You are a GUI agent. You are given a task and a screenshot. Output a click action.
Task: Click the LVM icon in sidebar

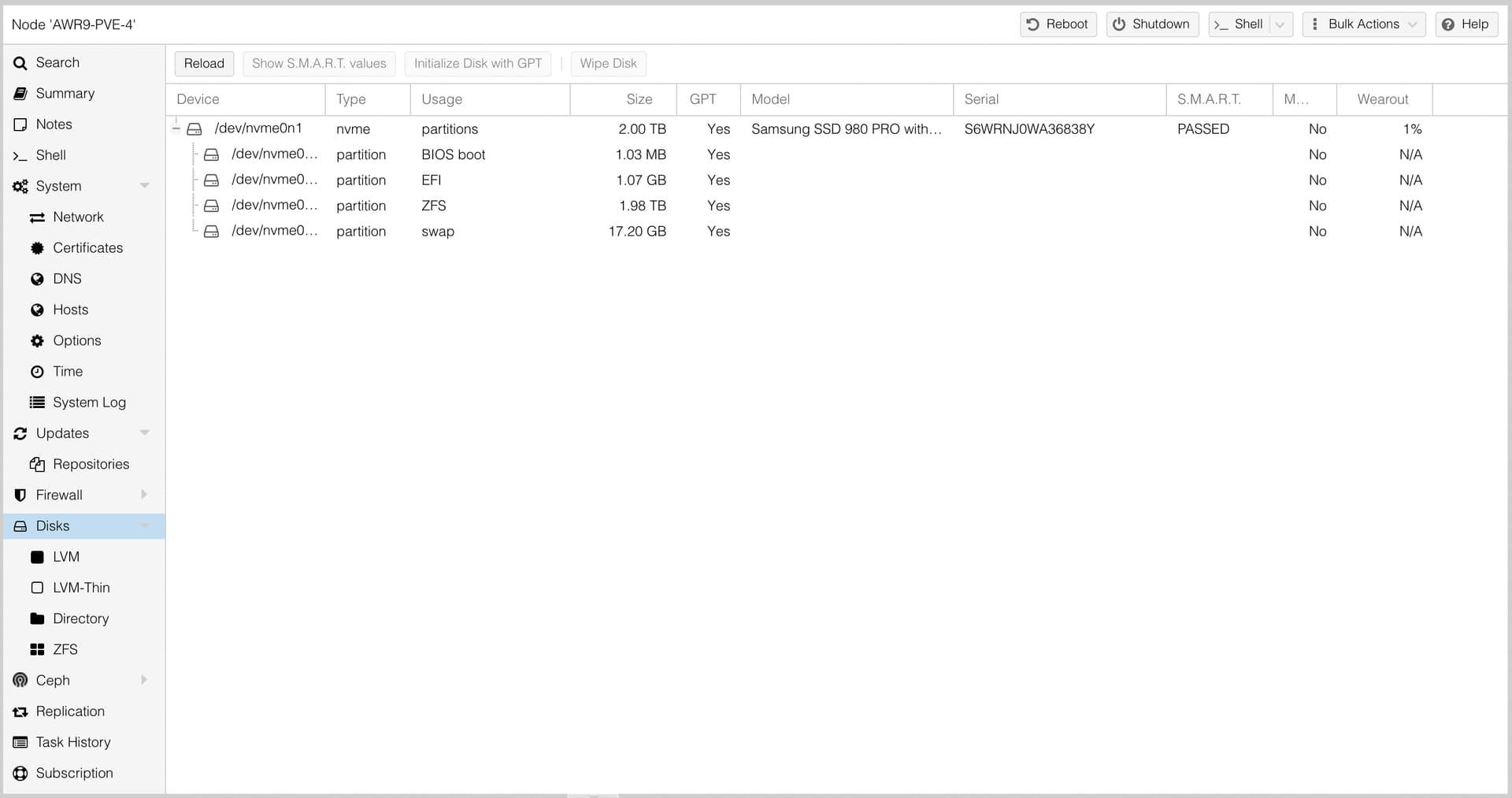tap(37, 557)
